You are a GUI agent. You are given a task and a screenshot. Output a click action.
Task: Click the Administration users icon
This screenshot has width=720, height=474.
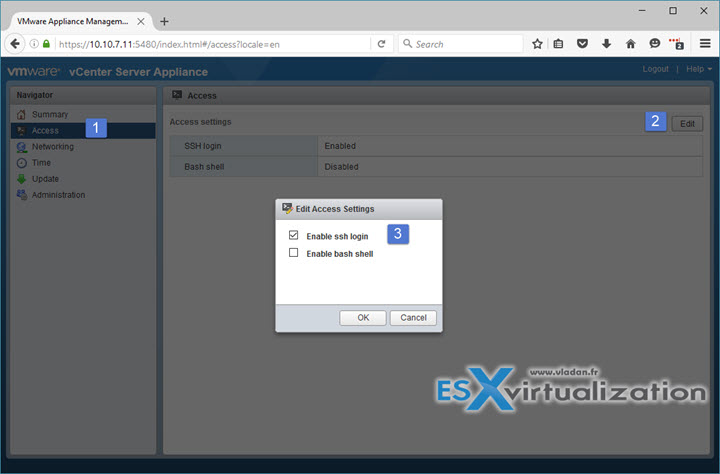click(22, 195)
